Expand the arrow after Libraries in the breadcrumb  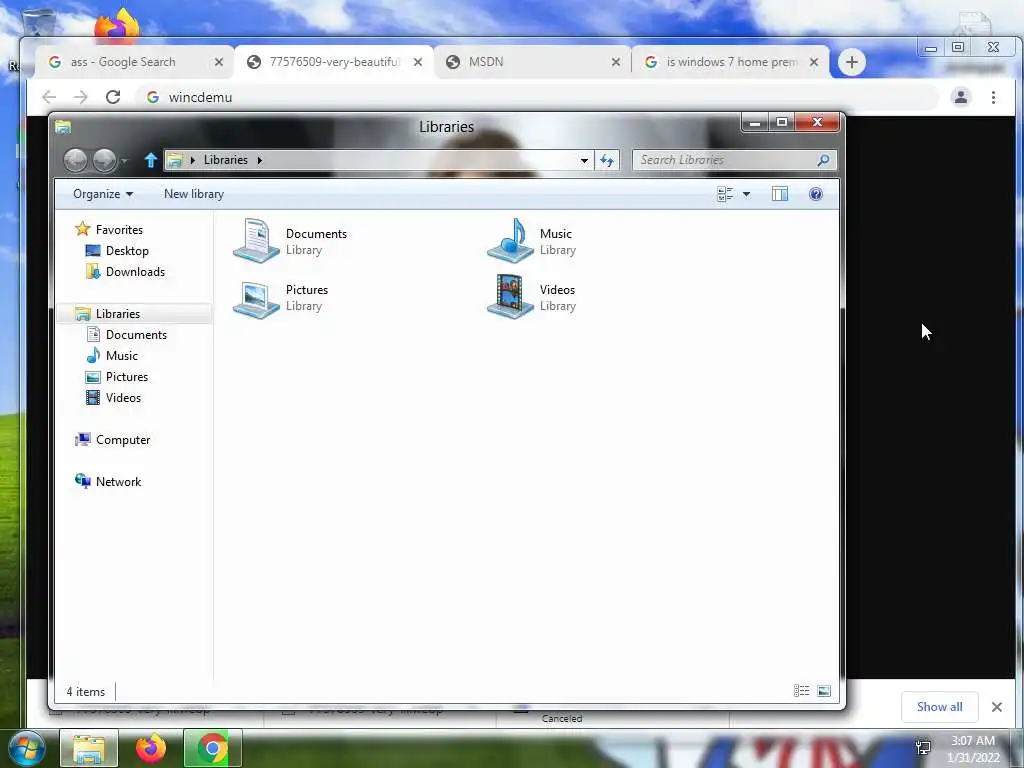[x=259, y=160]
